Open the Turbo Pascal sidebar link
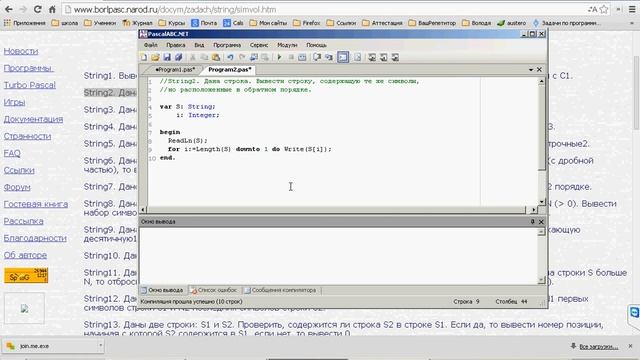The image size is (640, 360). click(30, 85)
